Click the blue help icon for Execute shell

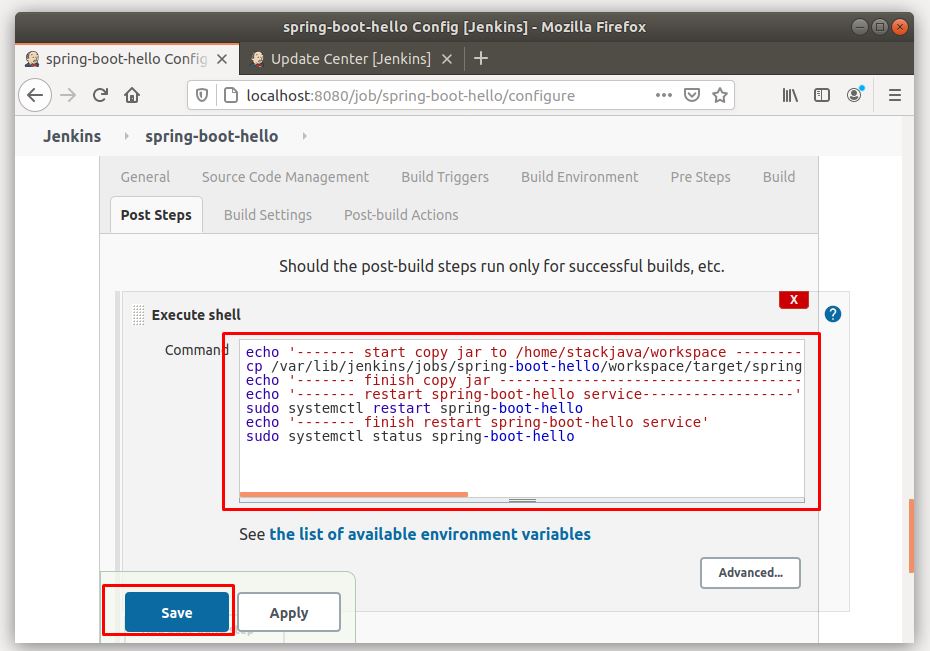pos(833,314)
